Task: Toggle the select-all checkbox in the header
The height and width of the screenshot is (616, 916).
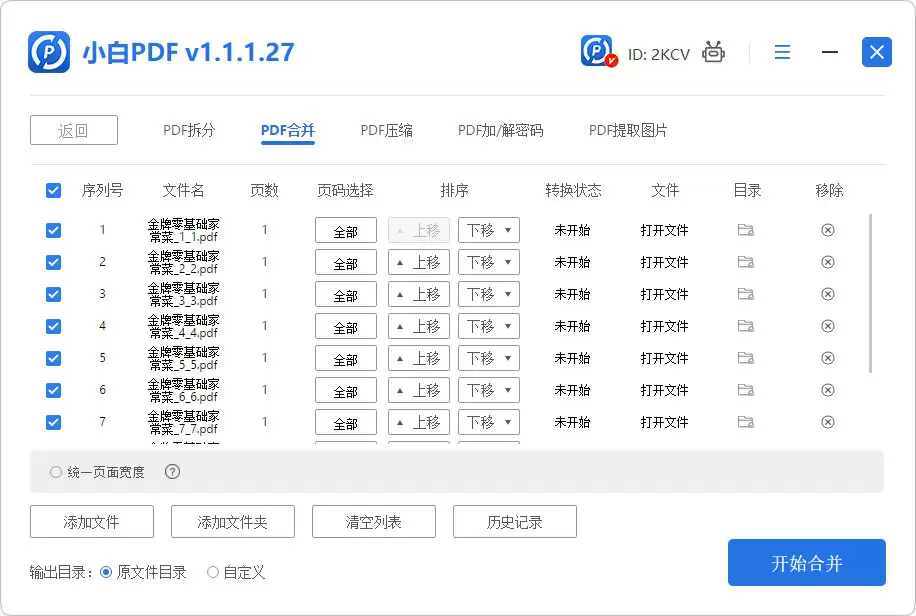Action: pos(53,190)
